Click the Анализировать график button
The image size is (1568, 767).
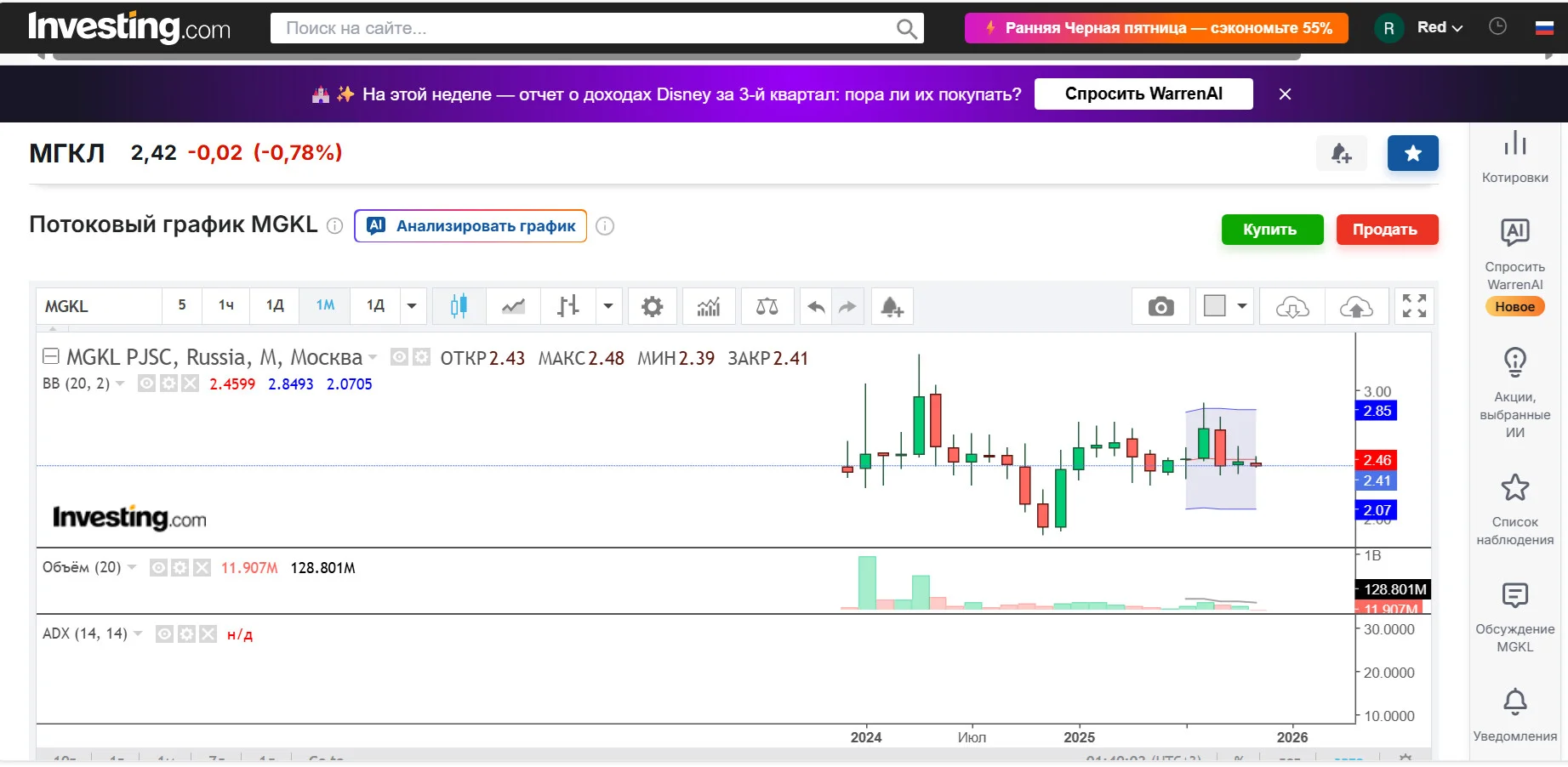[470, 226]
